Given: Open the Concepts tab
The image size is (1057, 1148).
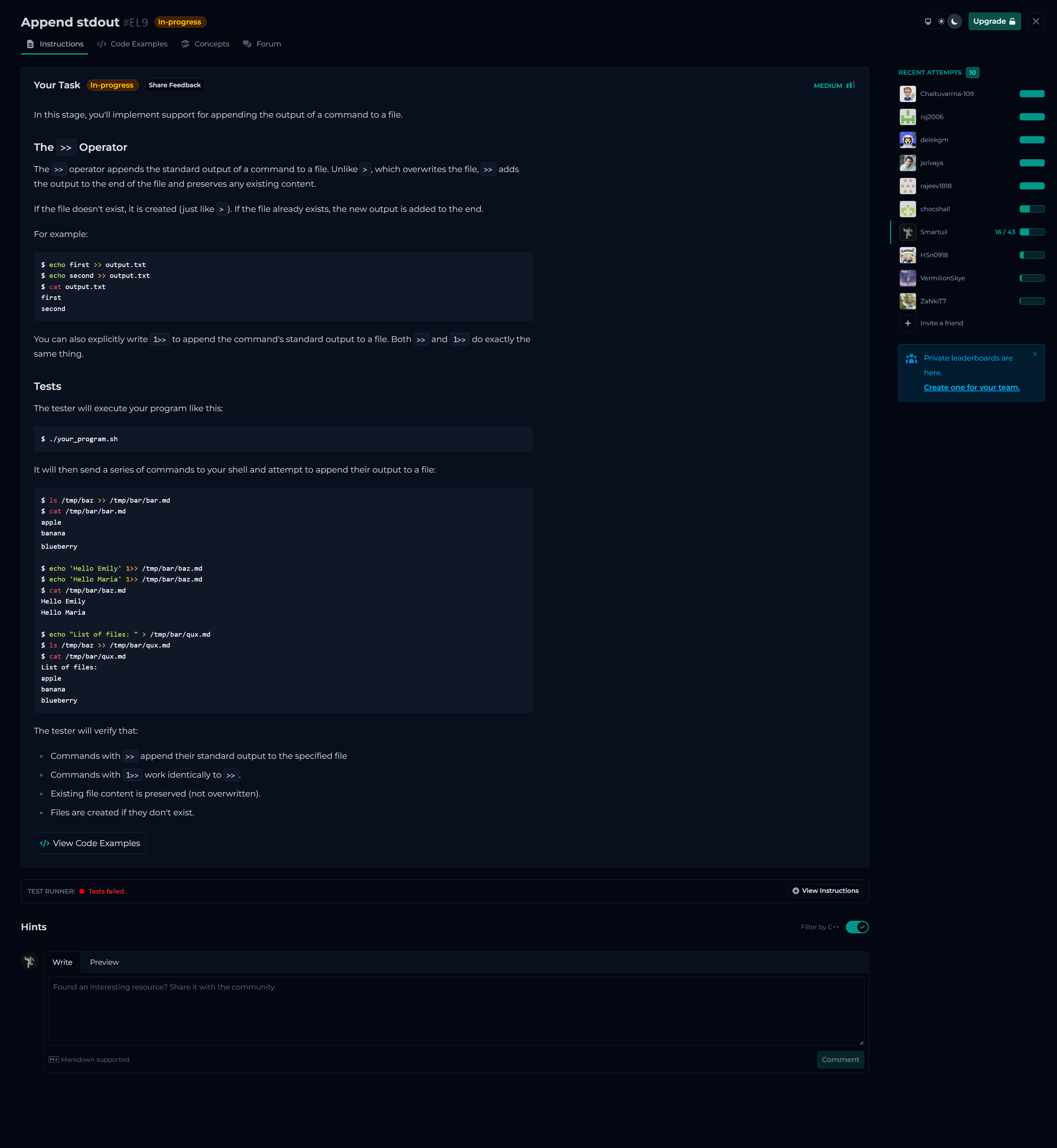Looking at the screenshot, I should tap(205, 44).
